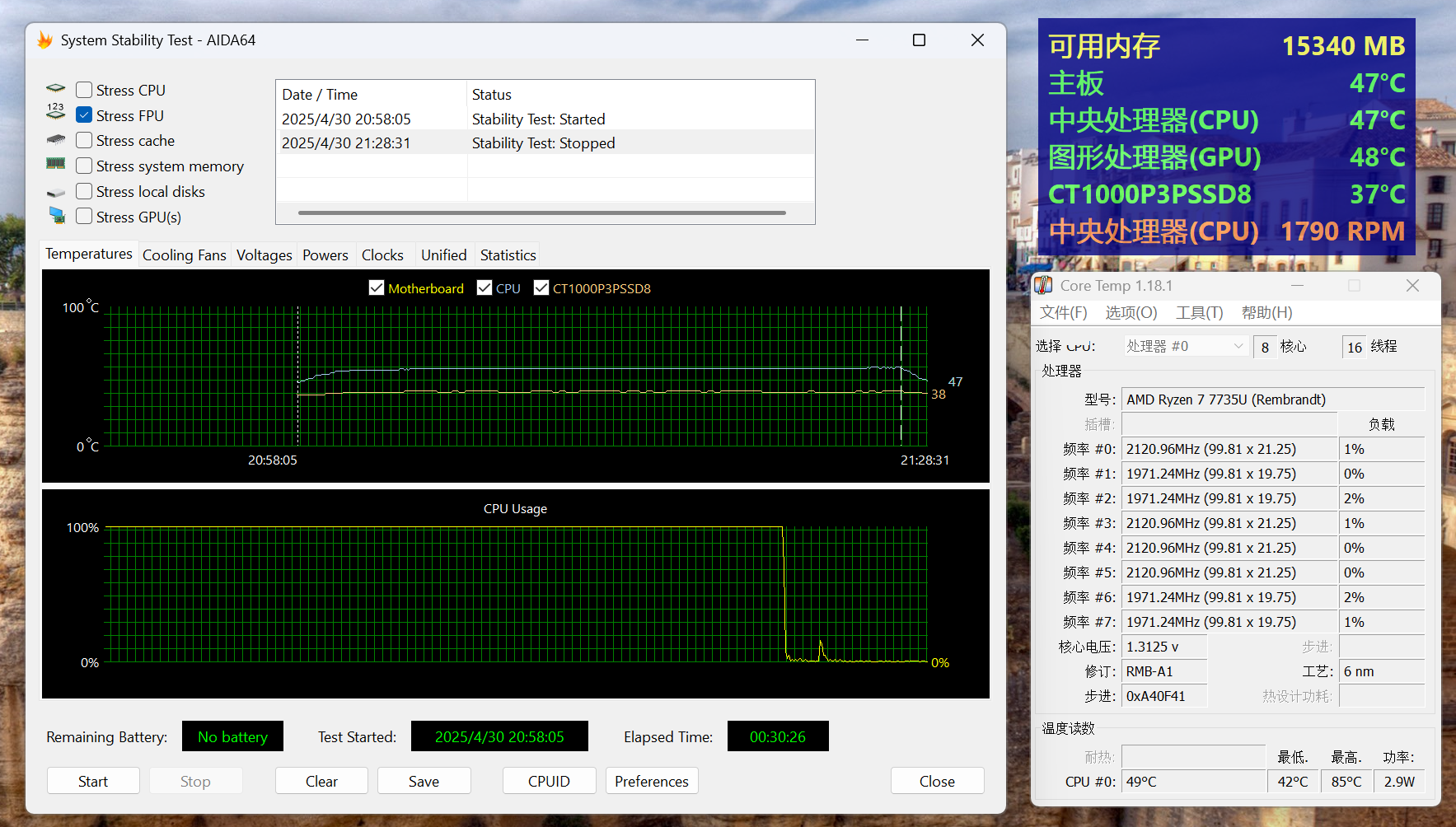This screenshot has height=827, width=1456.
Task: Click the RAM module icon beside Stress system memory
Action: [55, 163]
